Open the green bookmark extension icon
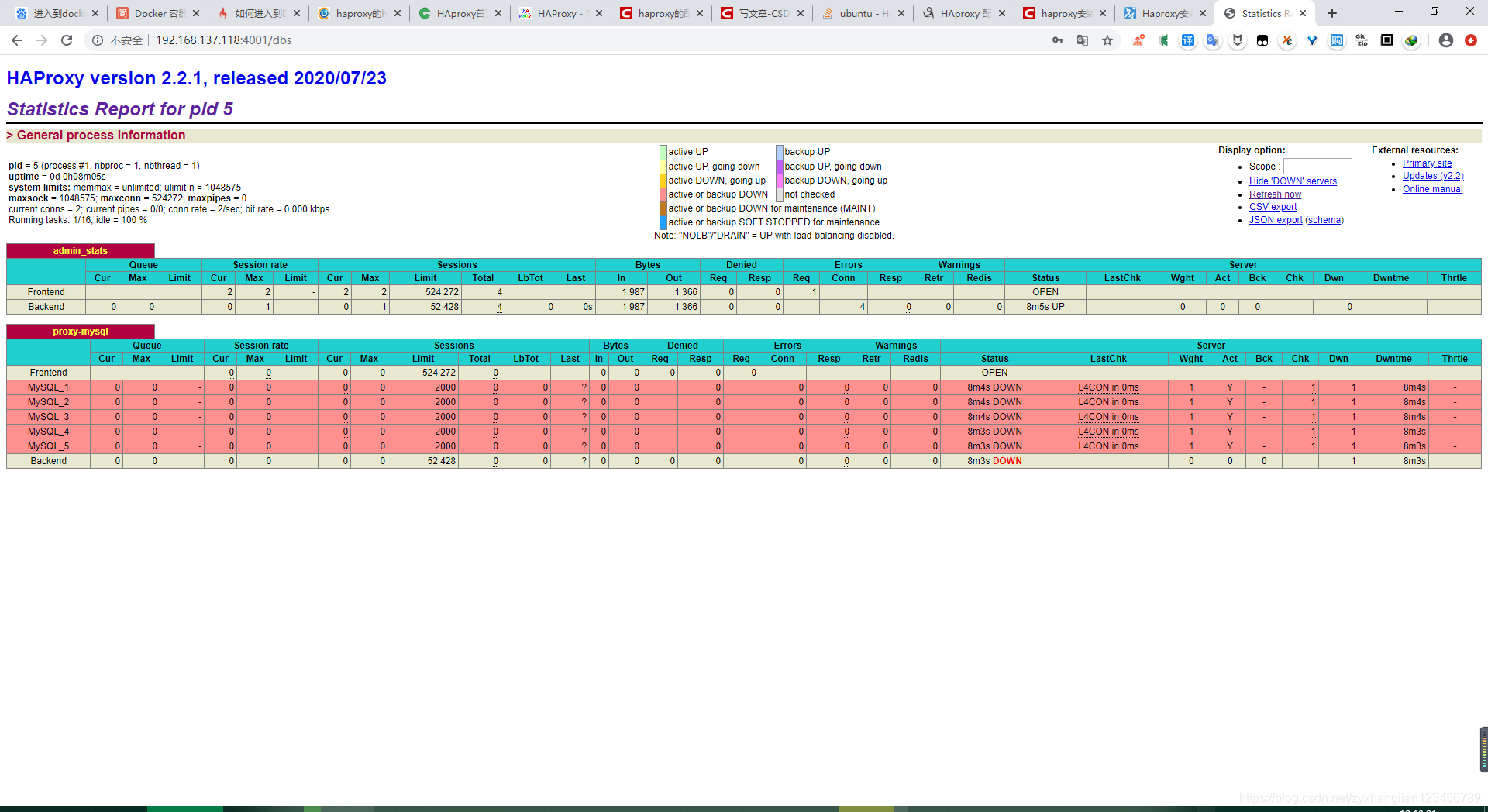The height and width of the screenshot is (812, 1488). coord(1163,40)
